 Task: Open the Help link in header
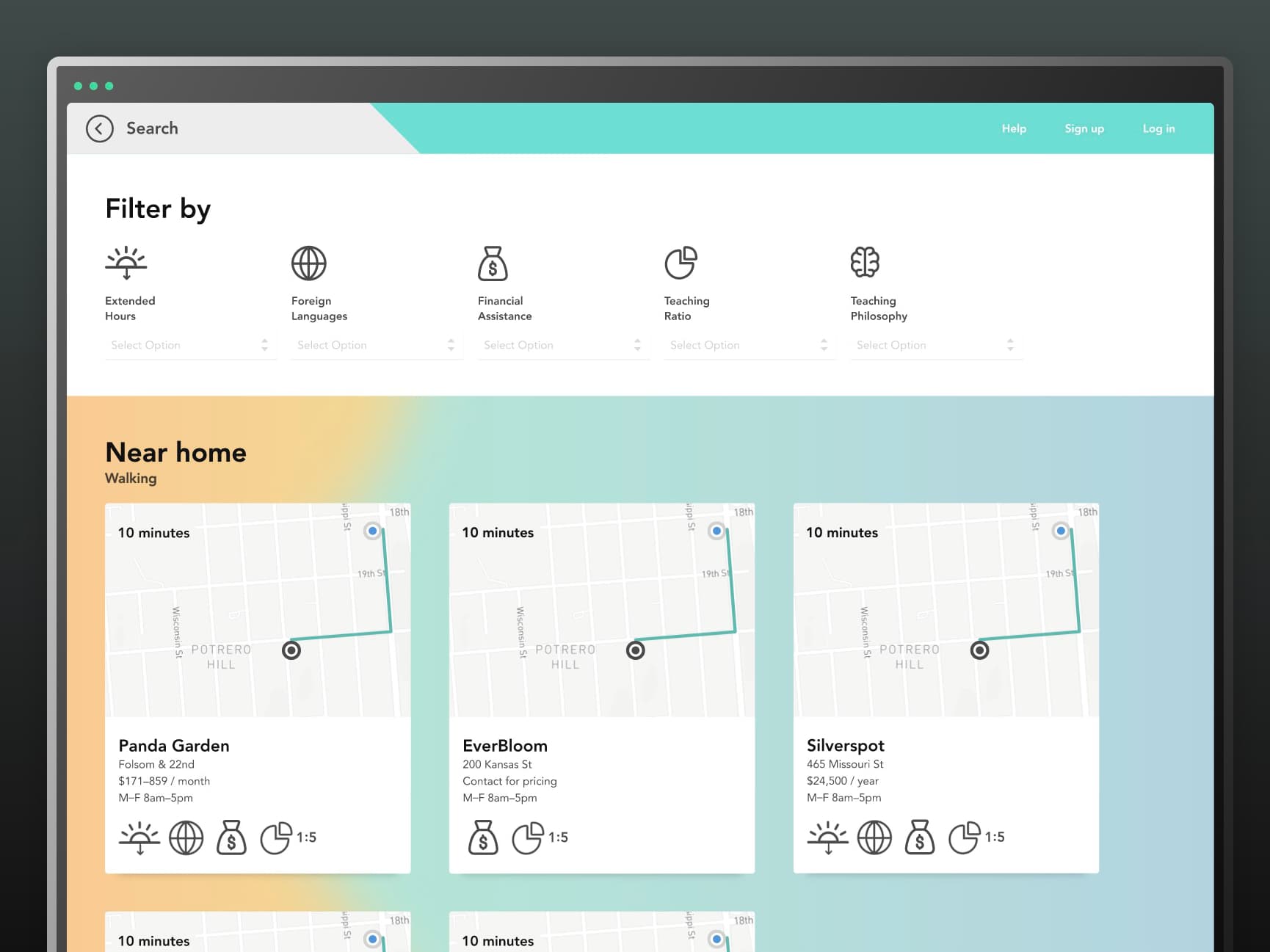click(x=1015, y=128)
